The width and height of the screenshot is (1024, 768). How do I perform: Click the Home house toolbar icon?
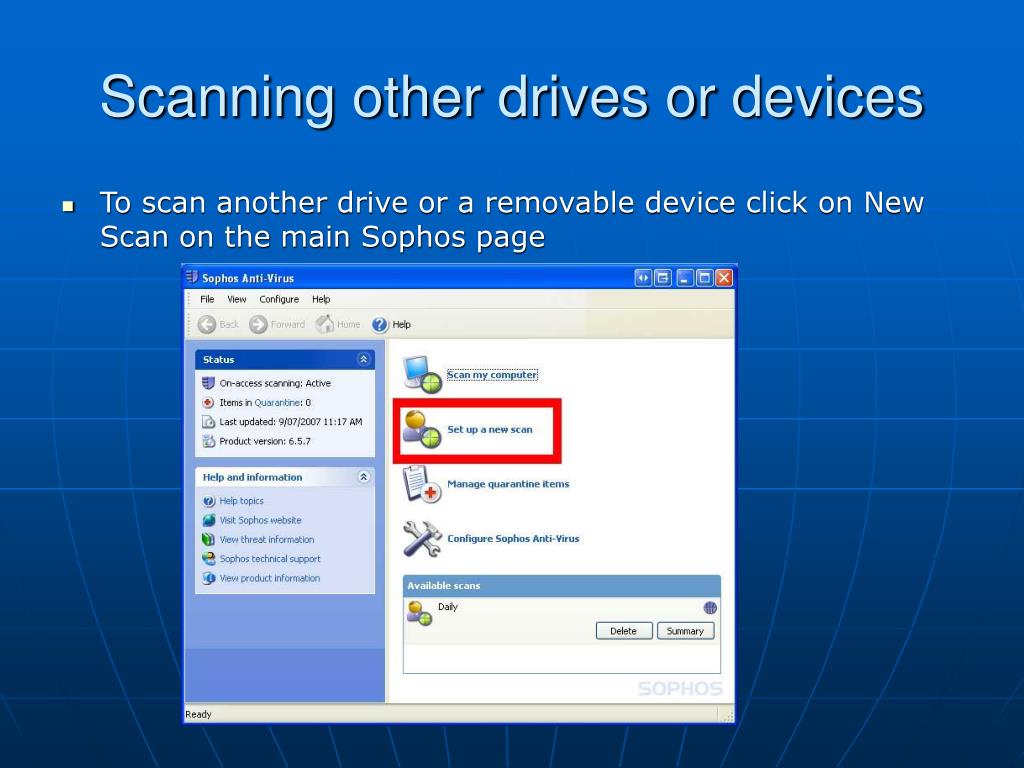[x=325, y=324]
